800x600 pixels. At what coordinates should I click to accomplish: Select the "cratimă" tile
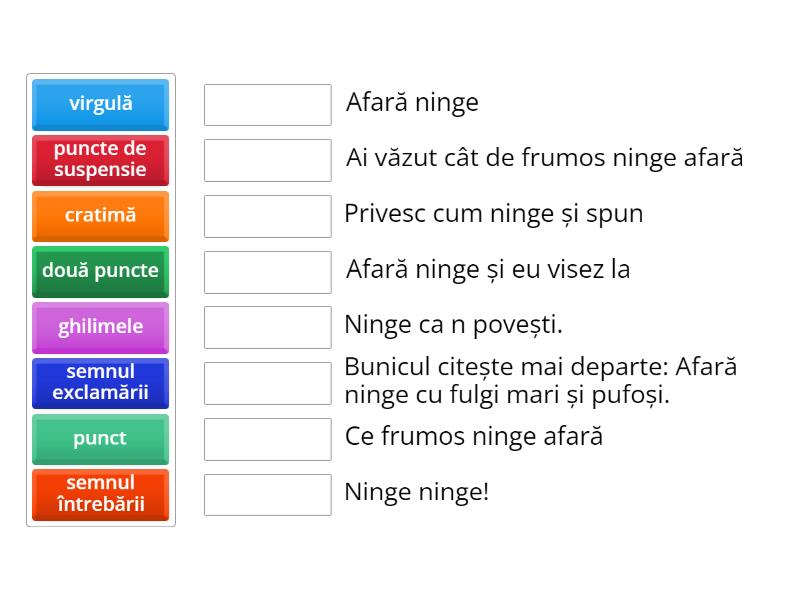[x=100, y=216]
